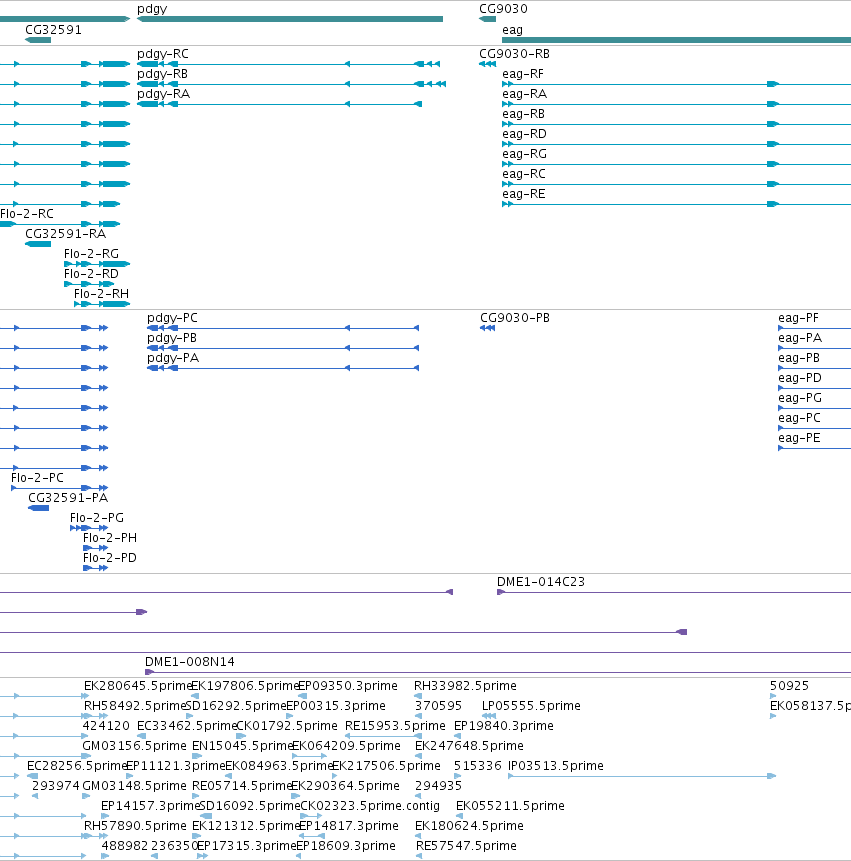Select transcript Flo-2-RG
This screenshot has width=851, height=861.
[x=97, y=264]
